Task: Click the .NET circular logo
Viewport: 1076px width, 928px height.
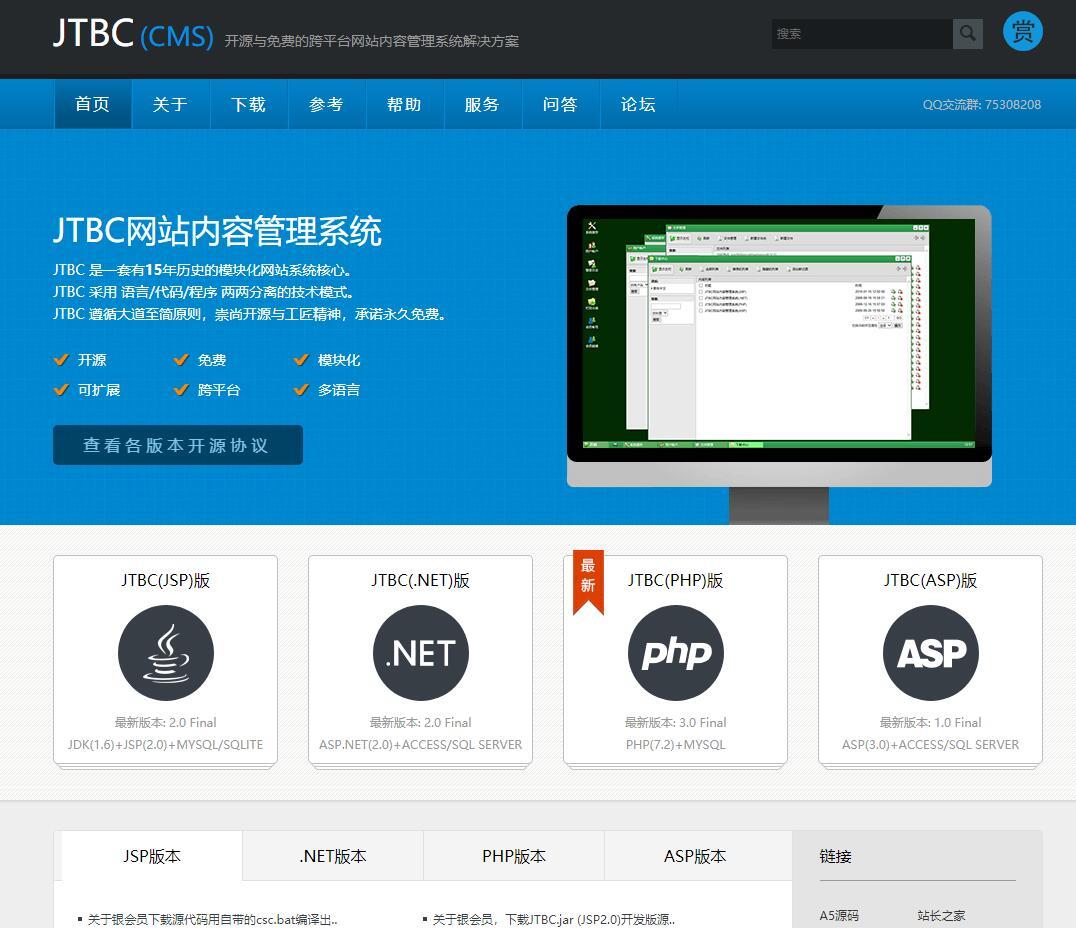Action: pos(420,653)
